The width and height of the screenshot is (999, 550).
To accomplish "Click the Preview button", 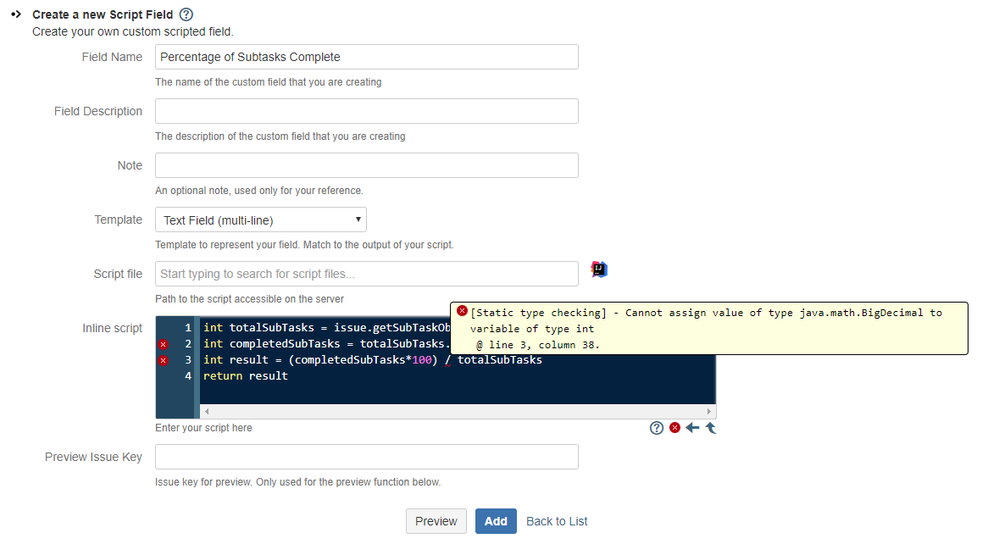I will (x=436, y=521).
